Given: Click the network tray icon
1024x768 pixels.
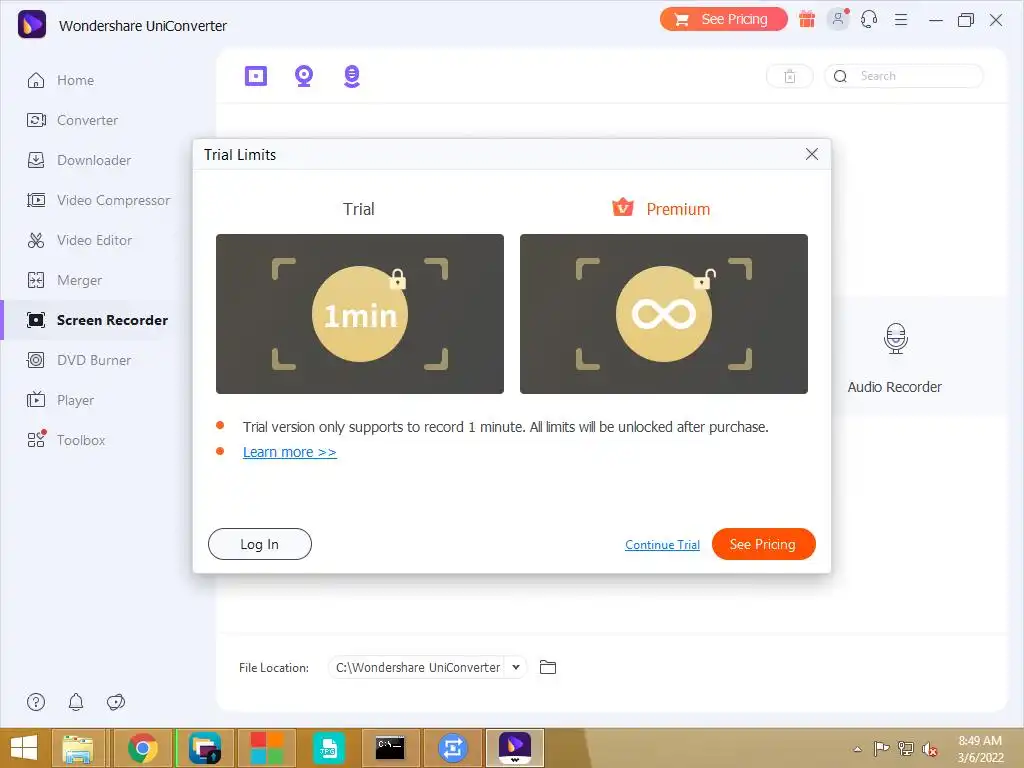Looking at the screenshot, I should (x=906, y=749).
